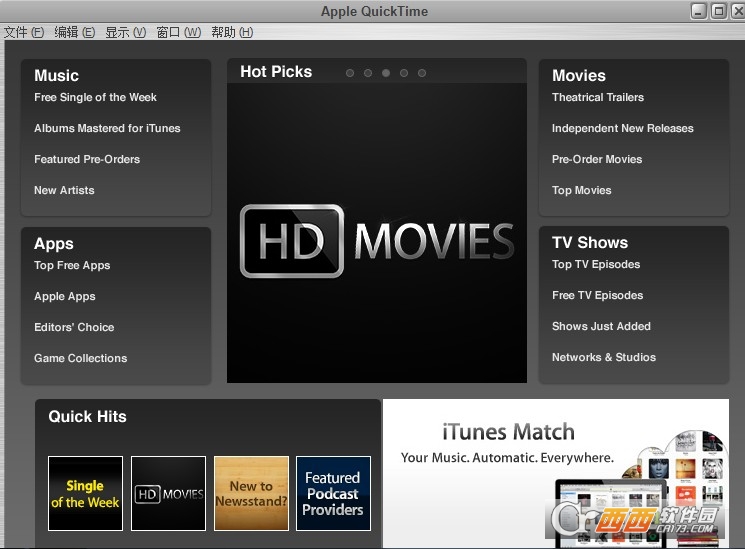This screenshot has width=745, height=549.
Task: Open Single of the Week tile
Action: click(x=86, y=493)
